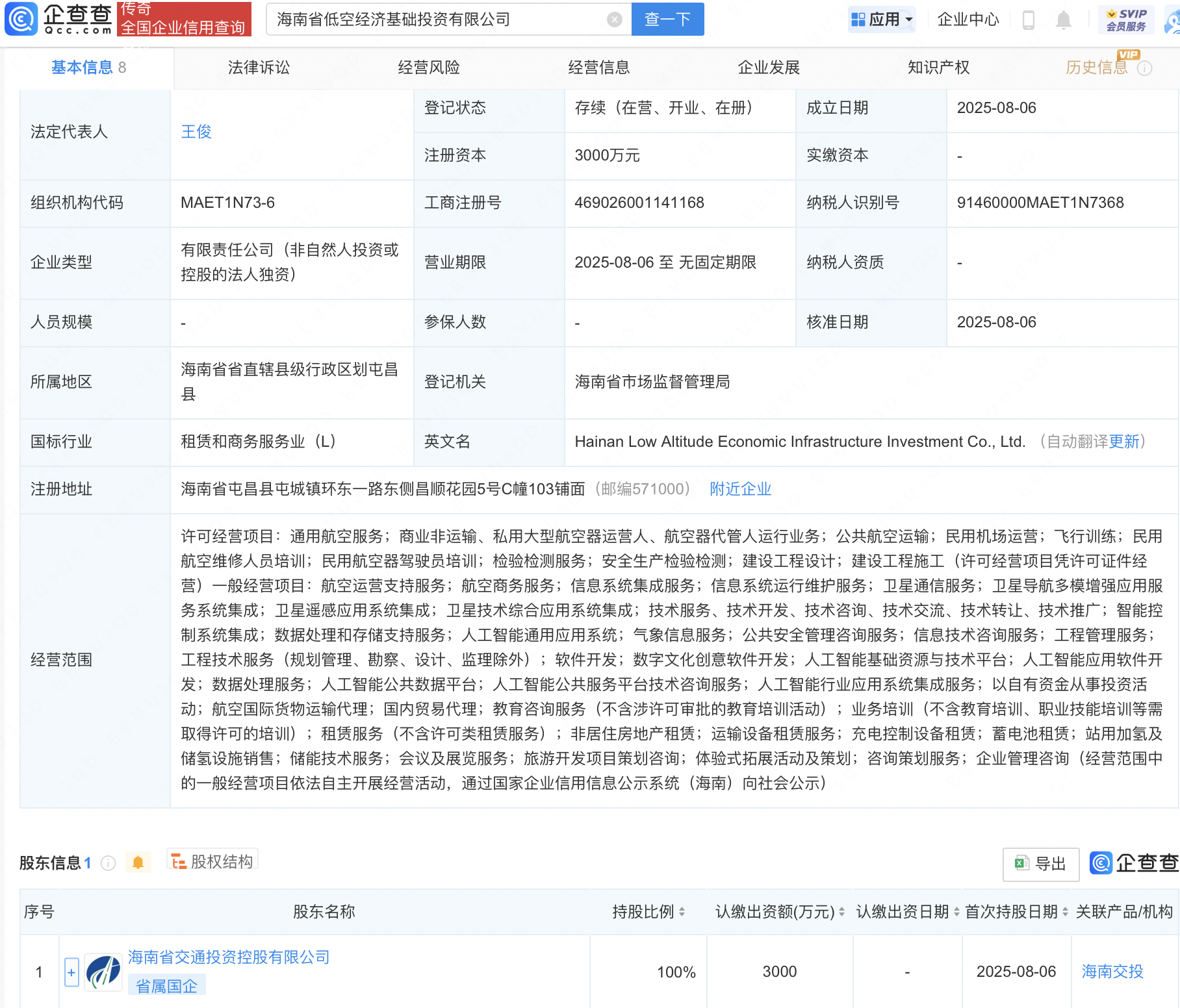Image resolution: width=1180 pixels, height=1008 pixels.
Task: Click the 省属国企 tag
Action: click(x=166, y=986)
